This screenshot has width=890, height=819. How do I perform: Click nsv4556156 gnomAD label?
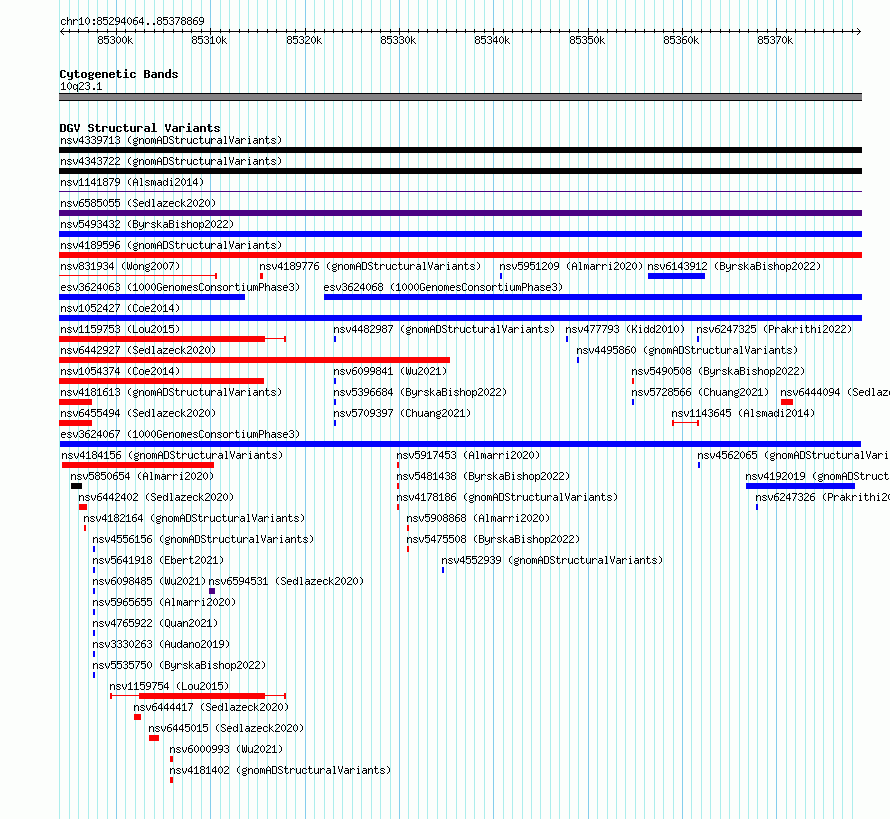pos(203,539)
